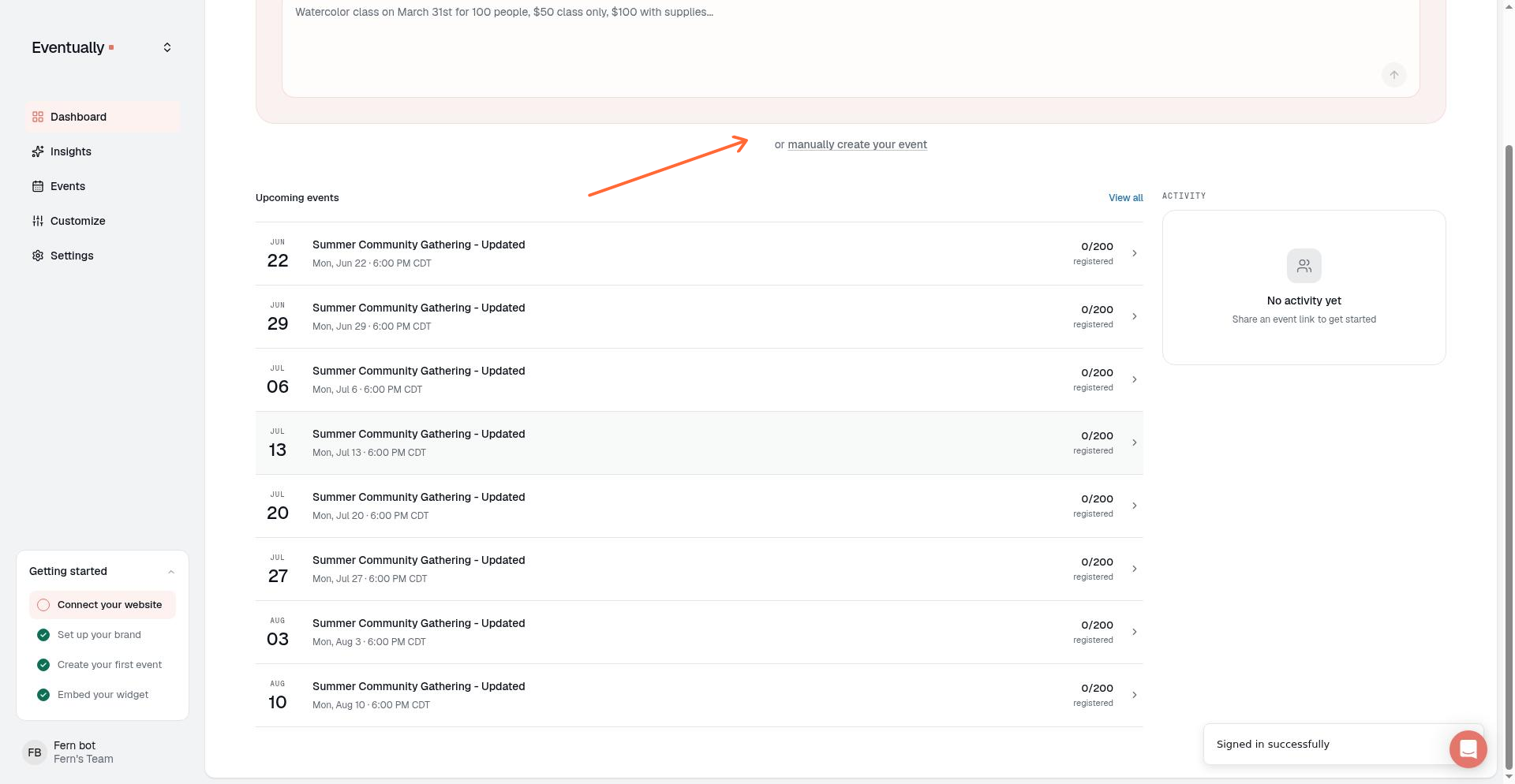Click the send arrow button in prompt box

click(x=1394, y=75)
